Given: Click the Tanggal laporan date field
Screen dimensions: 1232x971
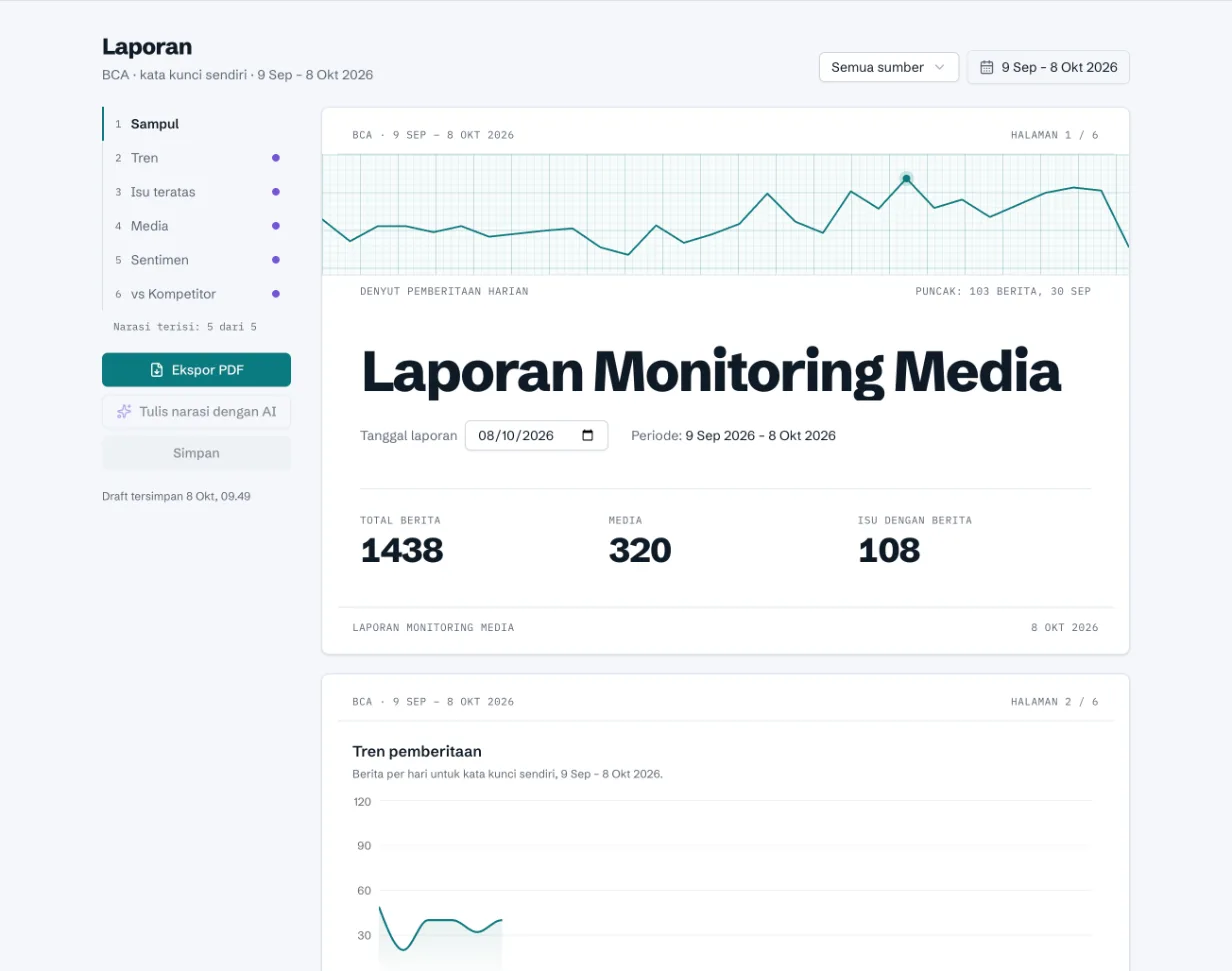Looking at the screenshot, I should point(536,436).
